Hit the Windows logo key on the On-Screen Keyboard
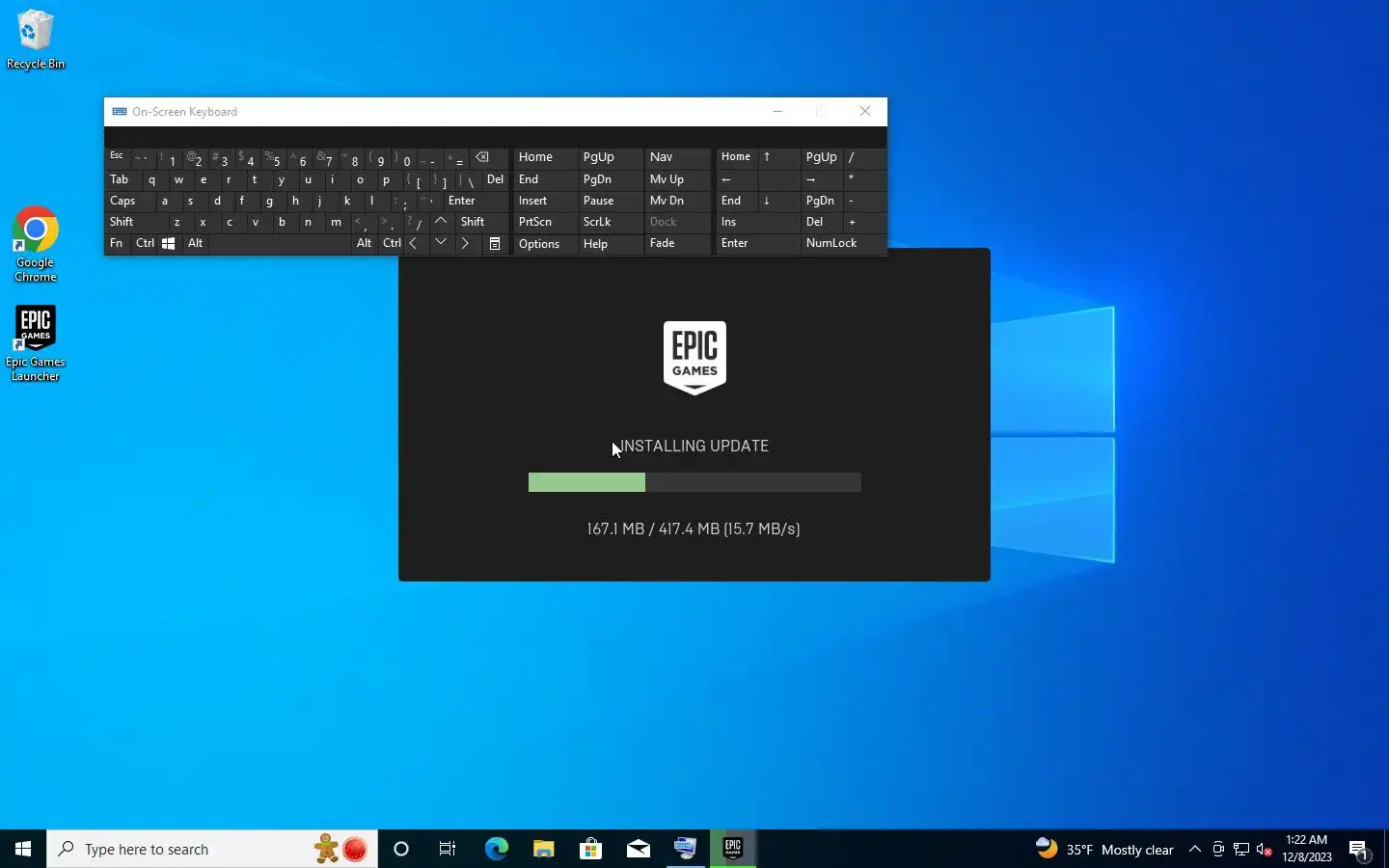The image size is (1389, 868). coord(168,244)
